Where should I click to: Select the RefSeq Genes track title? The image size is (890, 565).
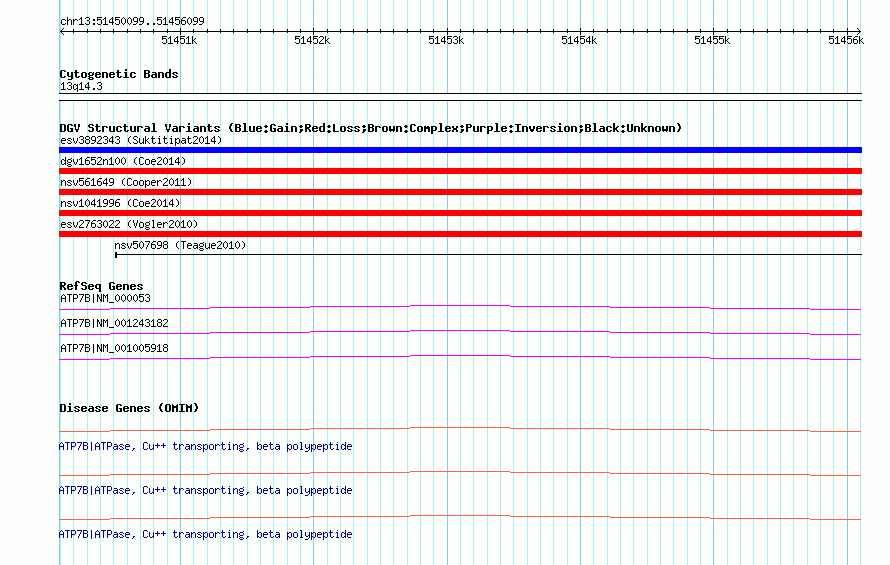[101, 286]
